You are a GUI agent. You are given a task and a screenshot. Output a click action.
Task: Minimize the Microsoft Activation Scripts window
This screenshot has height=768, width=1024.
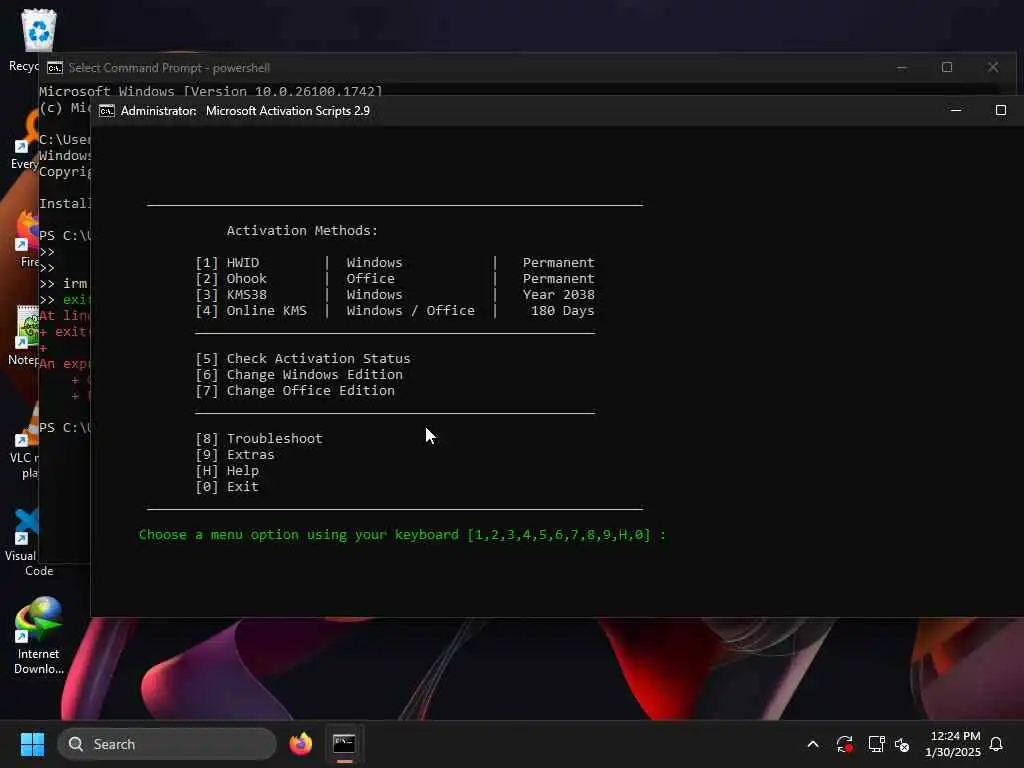(955, 110)
